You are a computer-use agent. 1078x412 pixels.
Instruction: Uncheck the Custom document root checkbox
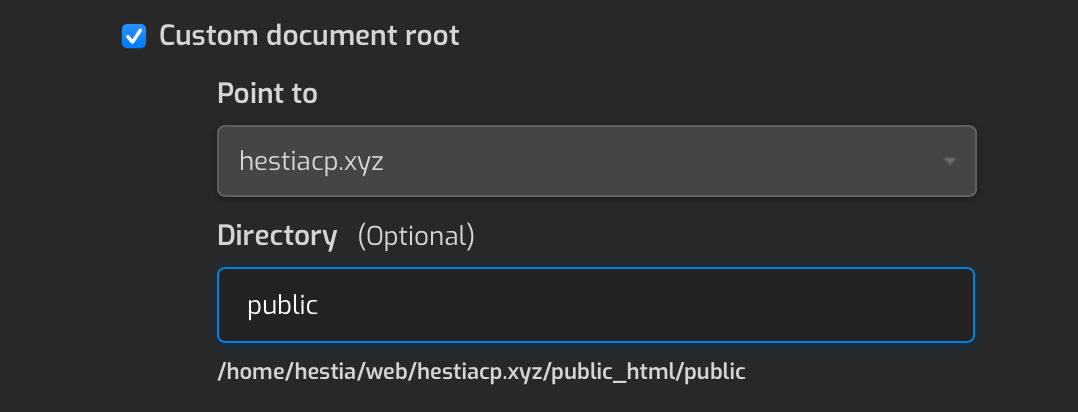133,37
